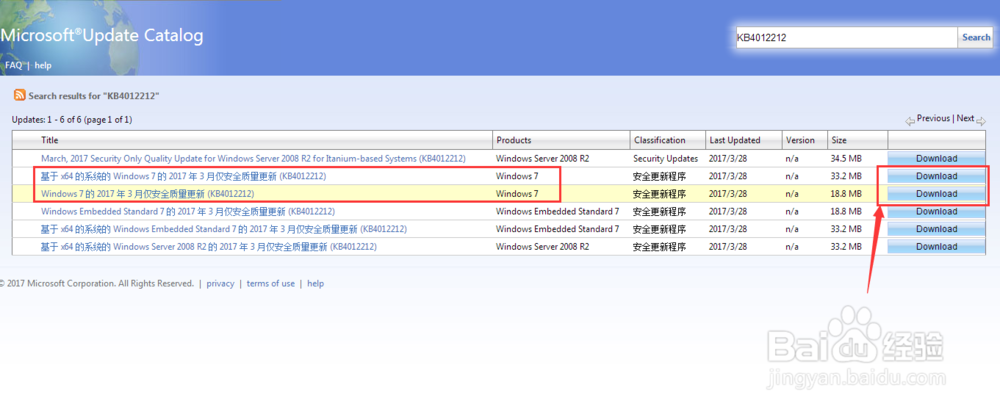Image resolution: width=1000 pixels, height=412 pixels.
Task: Click the copyright Microsoft Corporation text
Action: coord(97,284)
